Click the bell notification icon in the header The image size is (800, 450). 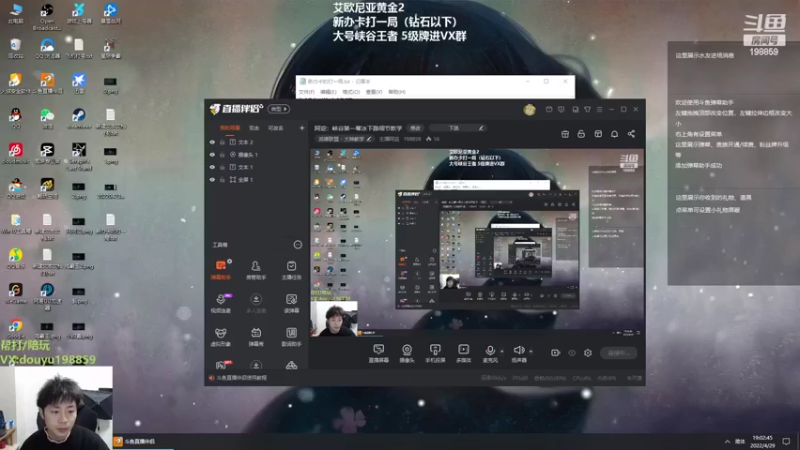point(614,134)
